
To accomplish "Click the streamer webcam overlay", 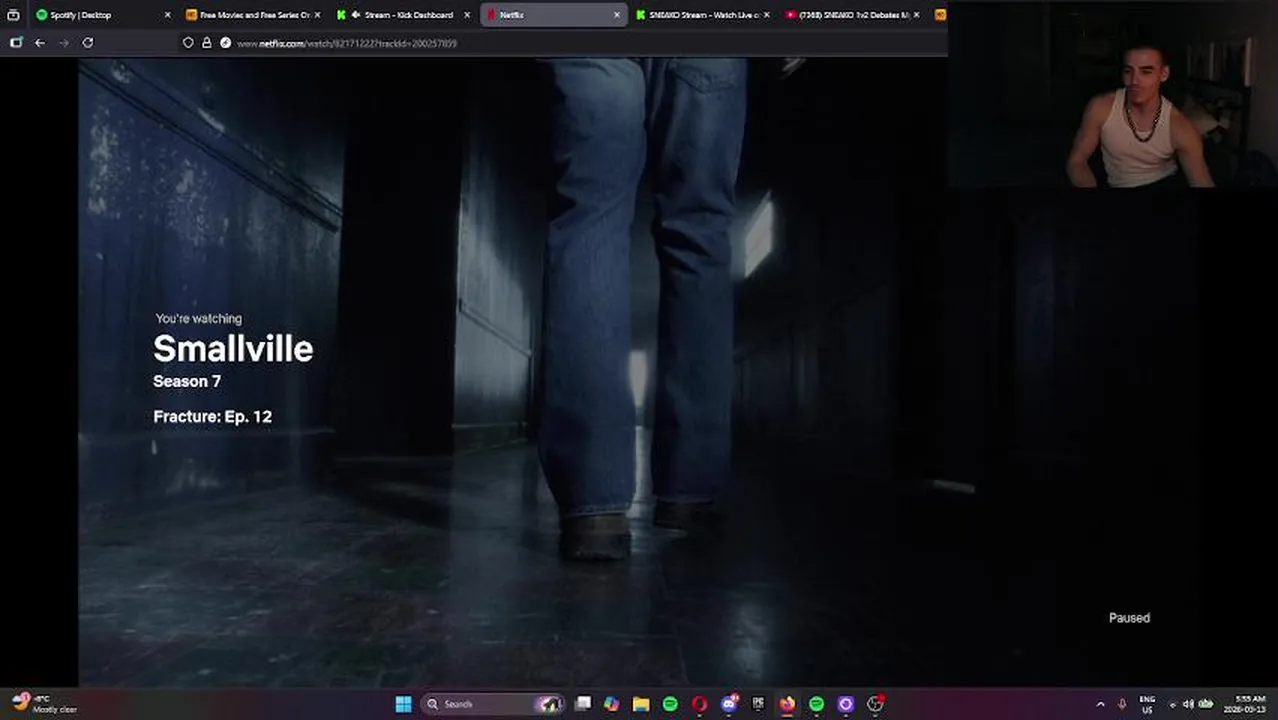I will [1113, 94].
